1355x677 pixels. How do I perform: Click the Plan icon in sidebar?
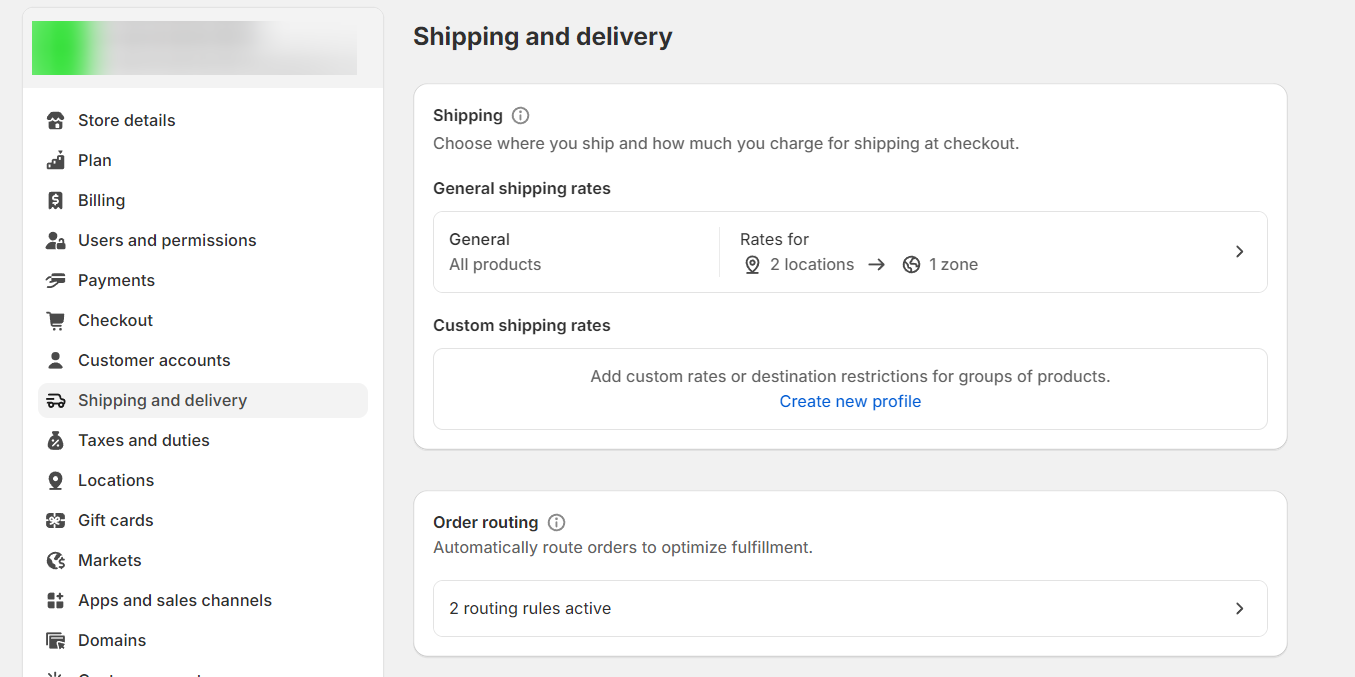[x=56, y=161]
